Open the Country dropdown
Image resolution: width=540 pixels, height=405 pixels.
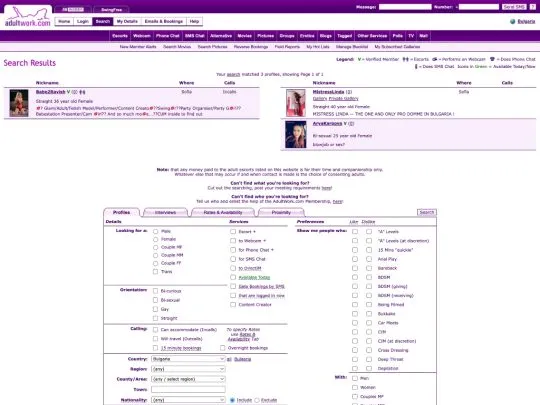pyautogui.click(x=188, y=359)
